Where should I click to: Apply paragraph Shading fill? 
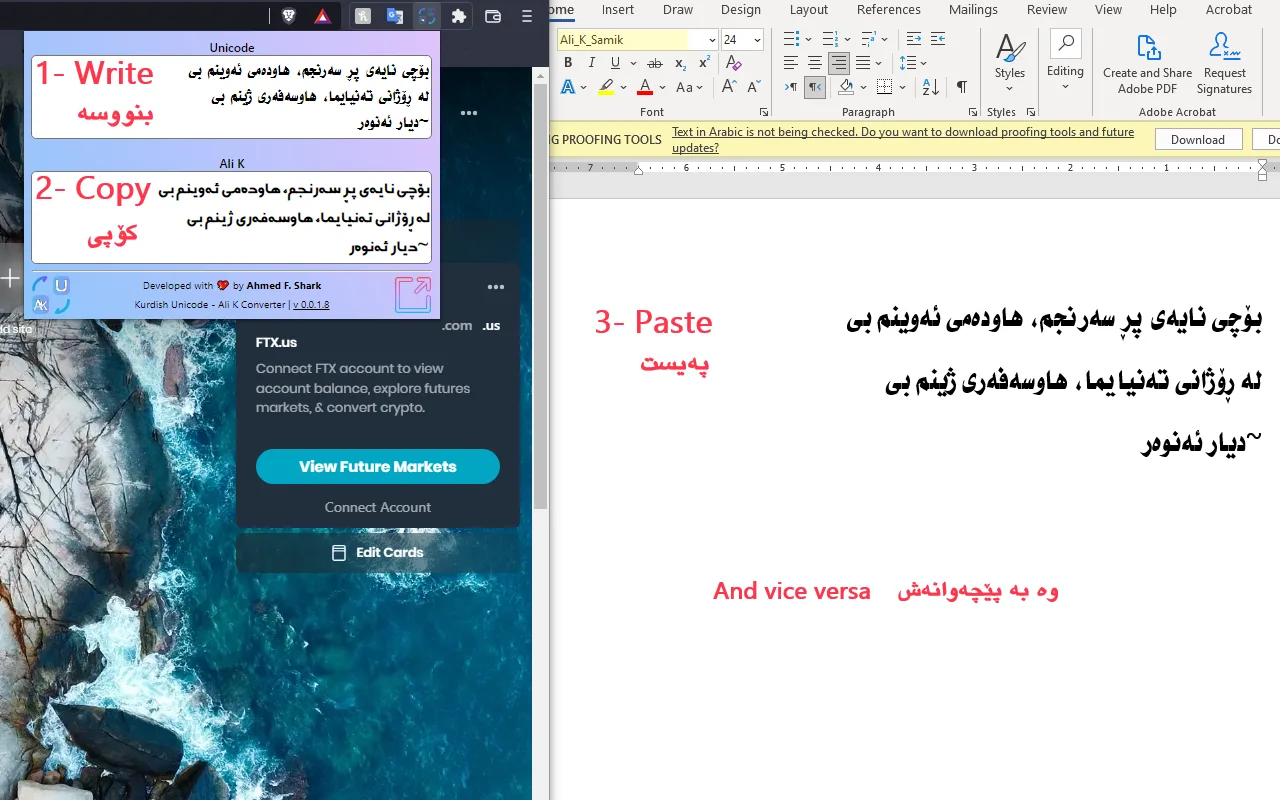point(846,87)
